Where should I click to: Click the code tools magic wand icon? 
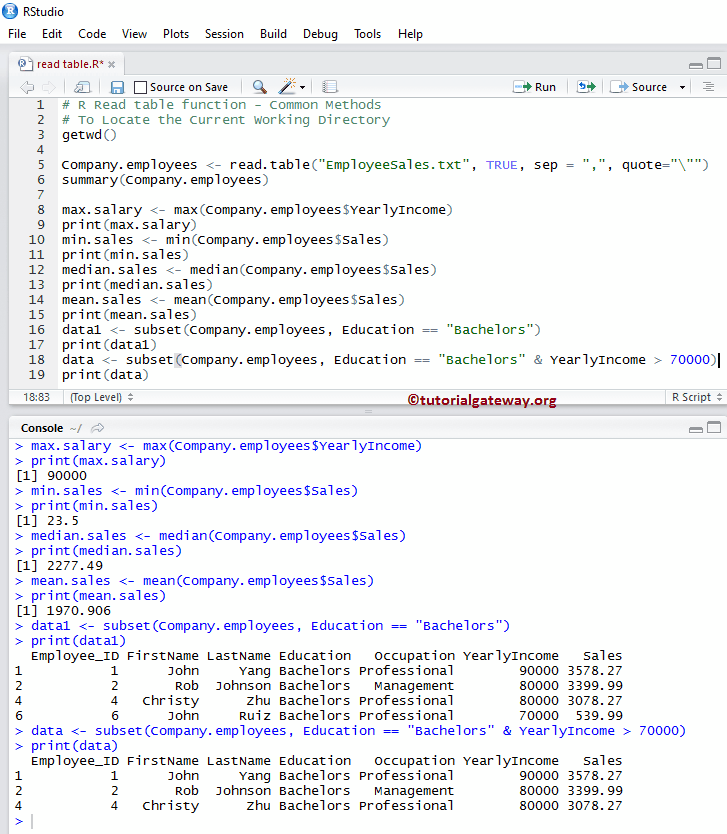point(289,87)
